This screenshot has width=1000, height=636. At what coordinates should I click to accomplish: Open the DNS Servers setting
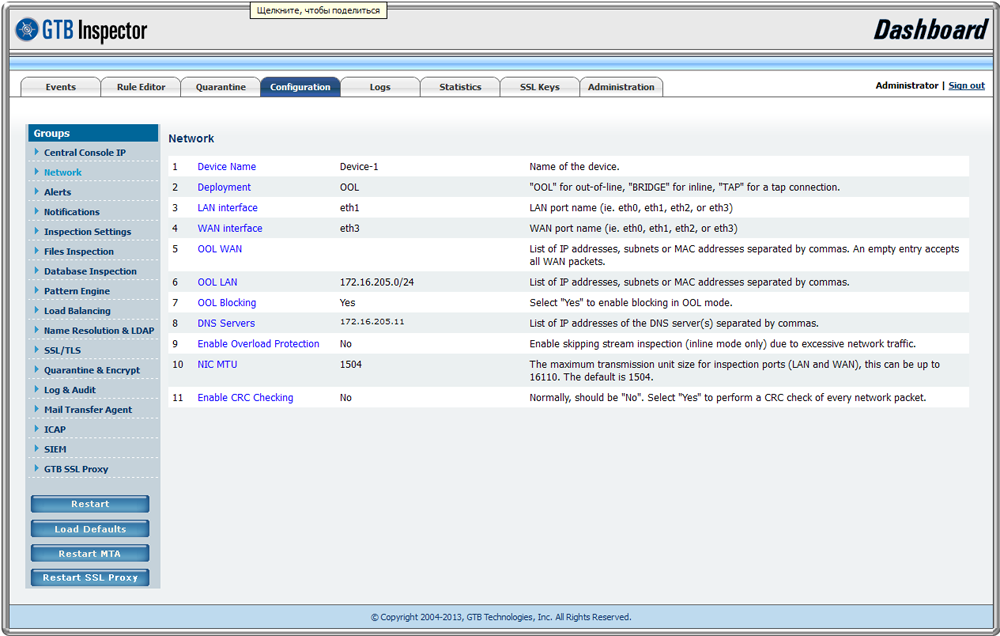(226, 323)
